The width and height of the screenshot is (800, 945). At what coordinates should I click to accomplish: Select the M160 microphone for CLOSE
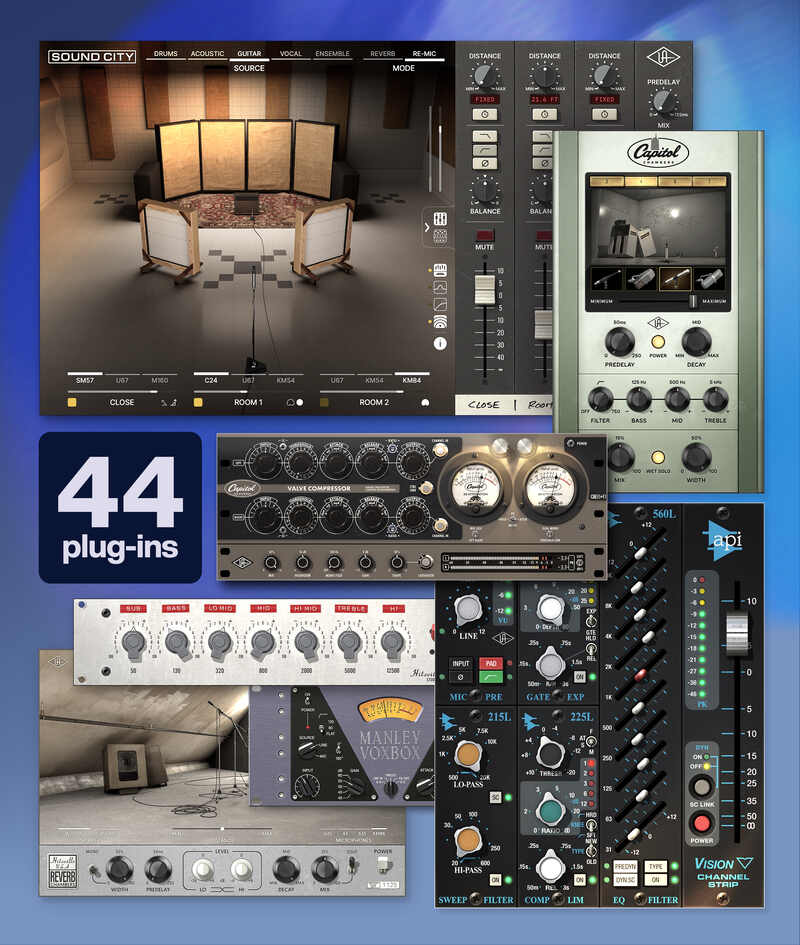[160, 380]
